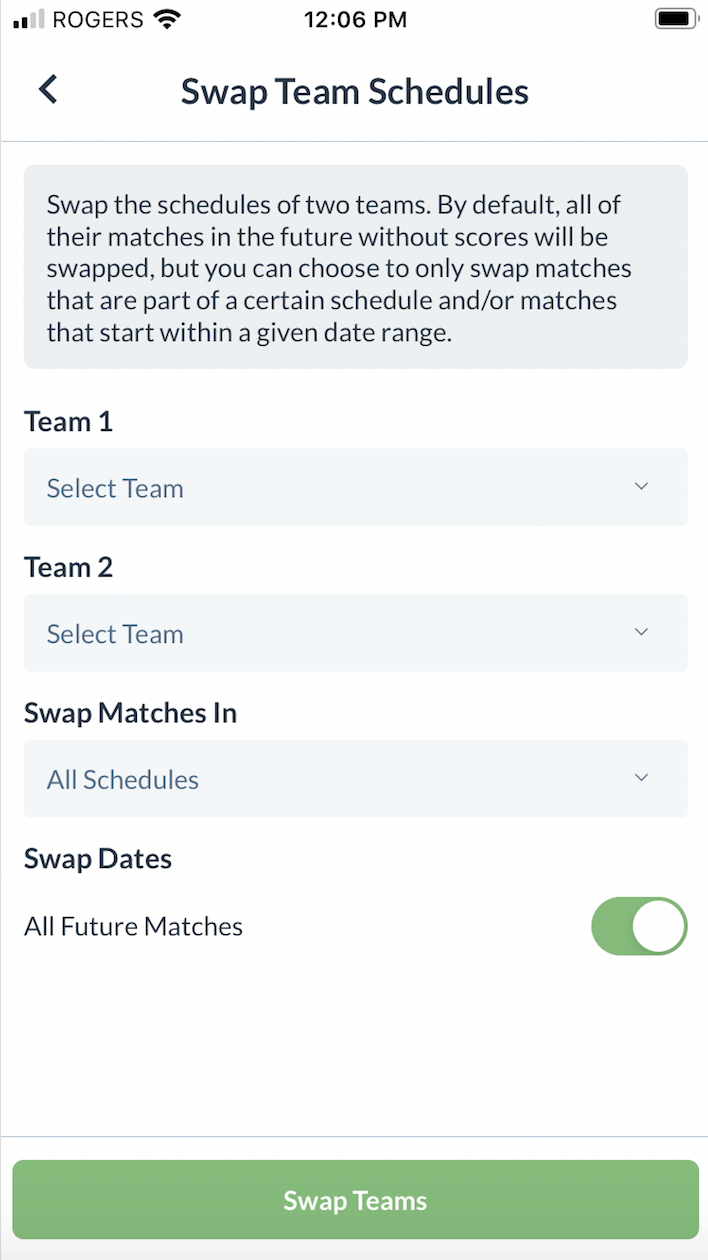Expand the Swap Matches In dropdown
The height and width of the screenshot is (1260, 708).
click(355, 779)
